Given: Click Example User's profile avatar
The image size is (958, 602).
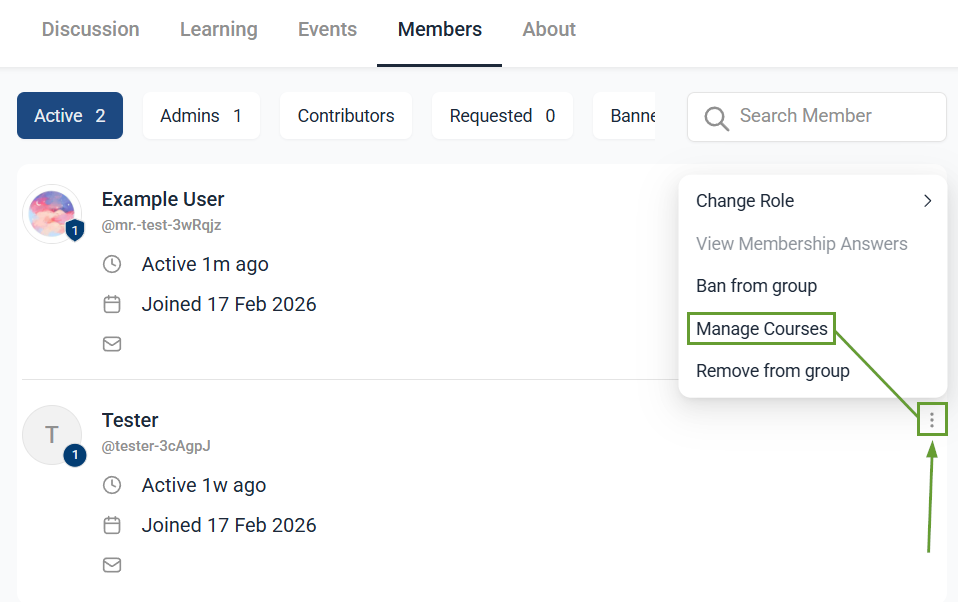Looking at the screenshot, I should point(52,213).
